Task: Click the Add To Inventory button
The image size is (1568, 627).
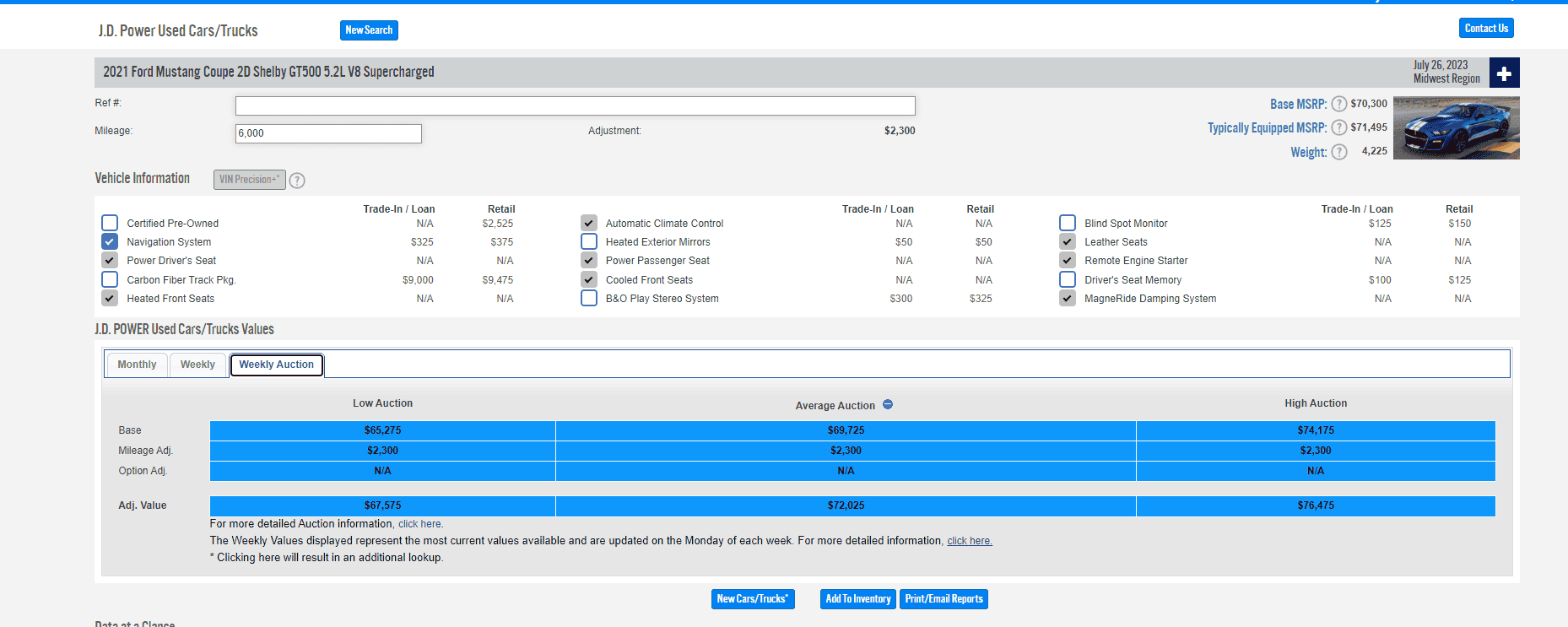Action: point(857,599)
